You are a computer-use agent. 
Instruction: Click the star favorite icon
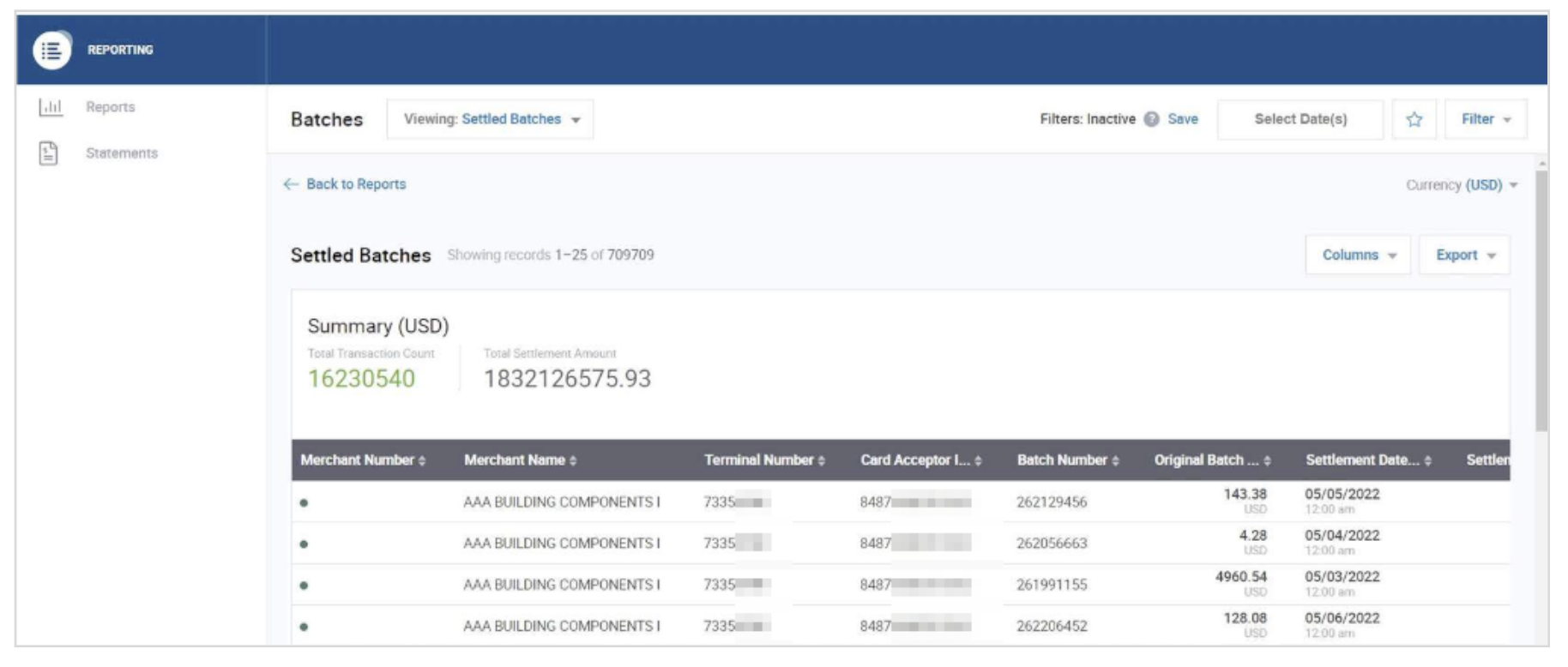pos(1414,119)
